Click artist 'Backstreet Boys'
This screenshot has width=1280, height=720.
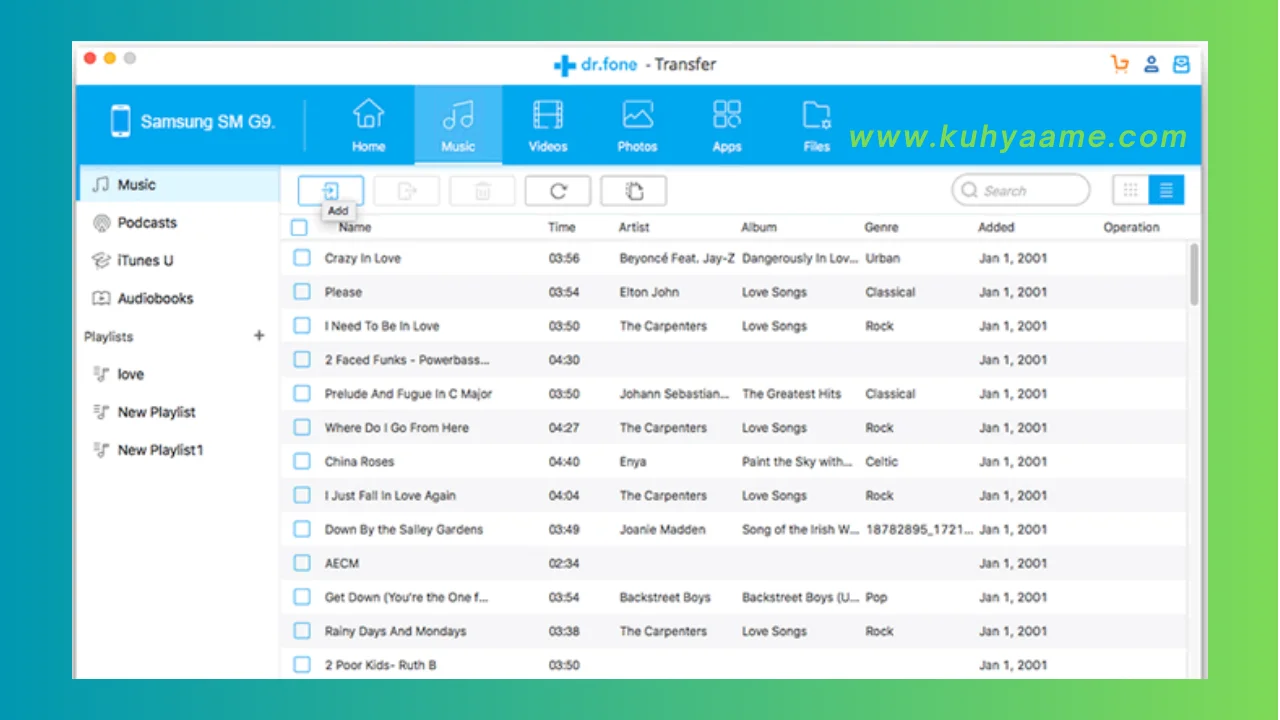665,598
